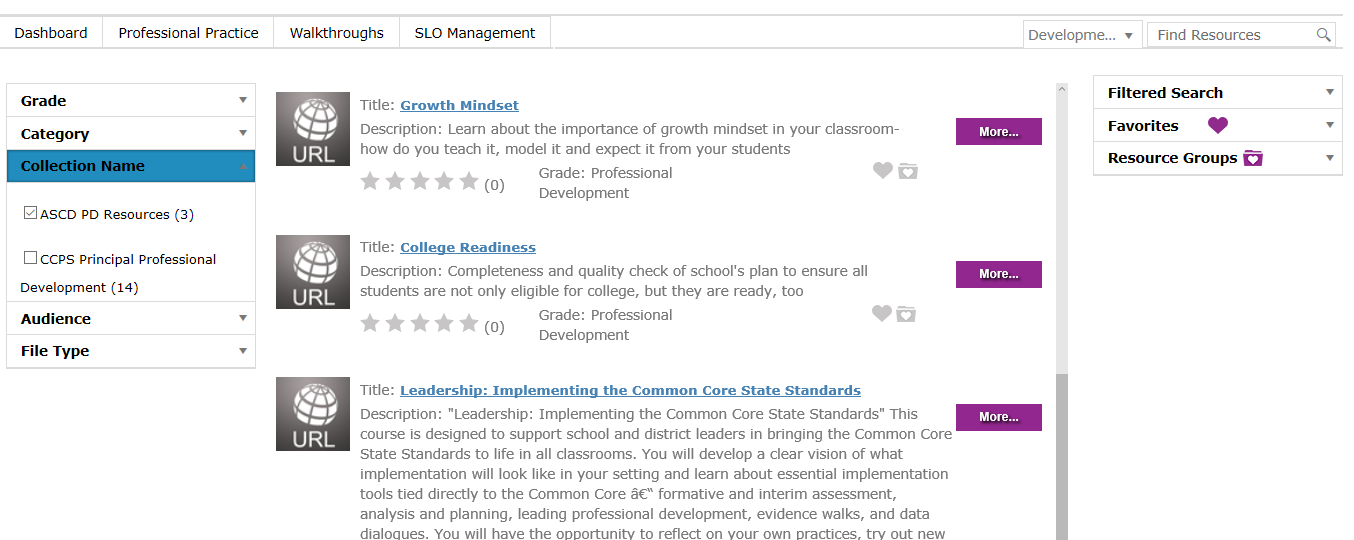Image resolution: width=1354 pixels, height=540 pixels.
Task: Switch to the Walkthroughs tab
Action: (x=337, y=33)
